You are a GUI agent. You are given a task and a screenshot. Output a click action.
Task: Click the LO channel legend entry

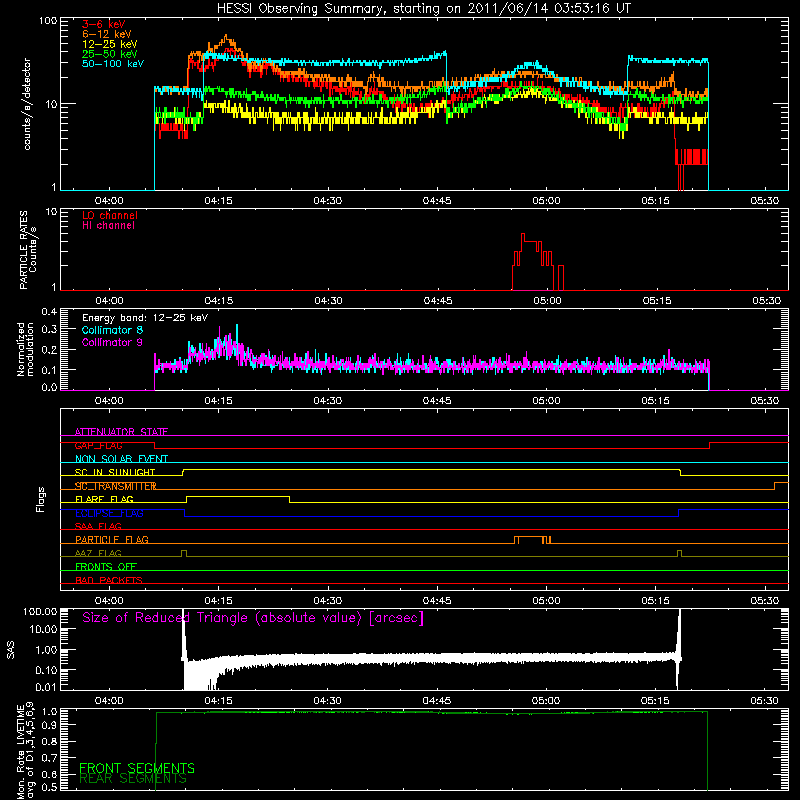(x=110, y=215)
